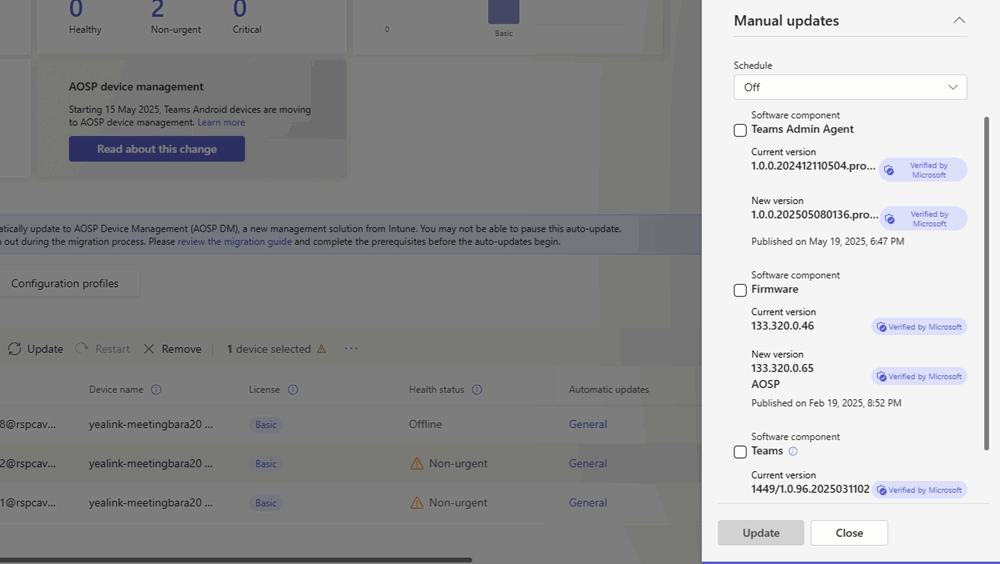Open the more options ellipsis menu

click(x=351, y=349)
